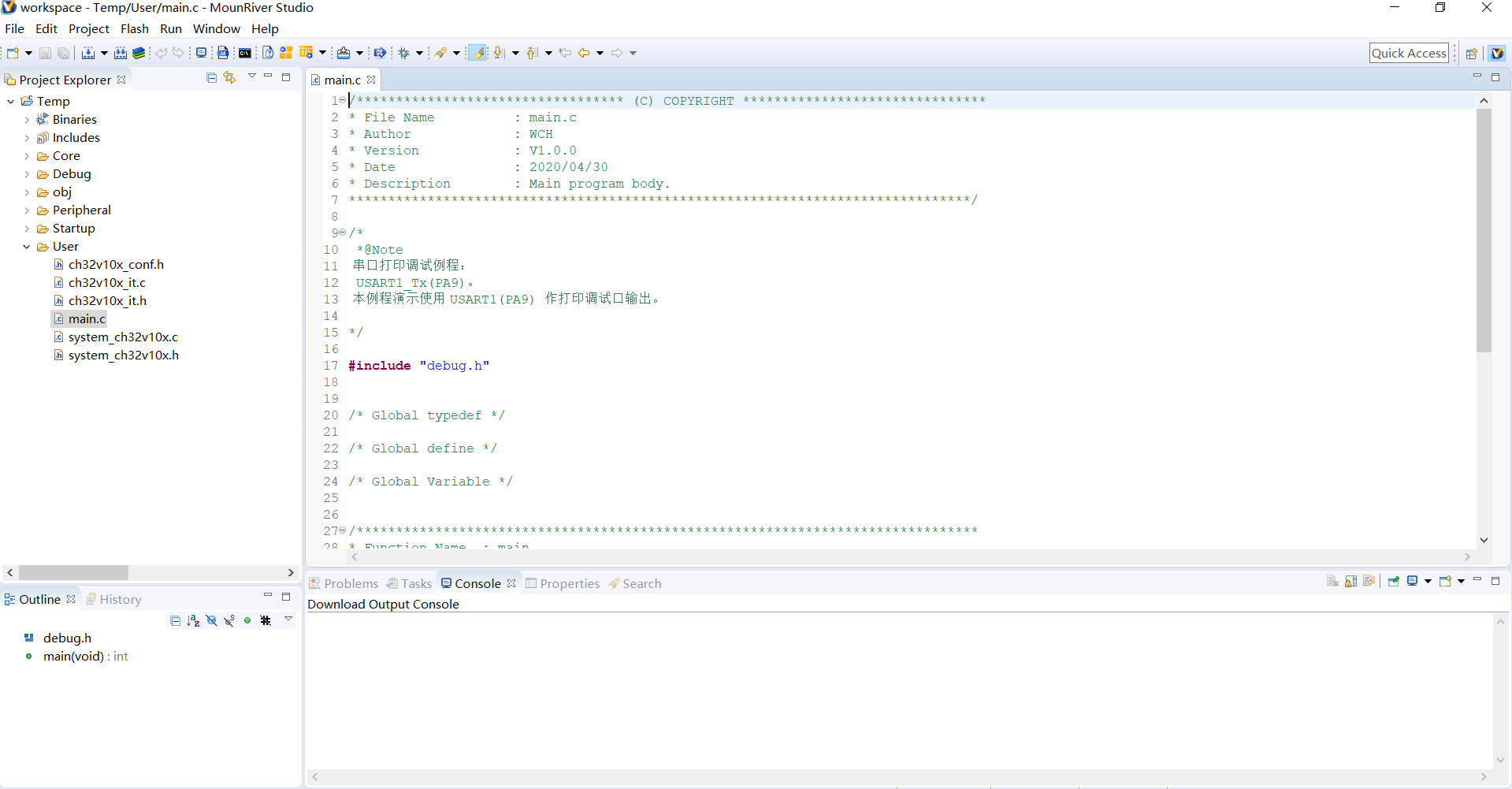Clear the Download Output Console icon
This screenshot has width=1512, height=789.
pos(1332,581)
